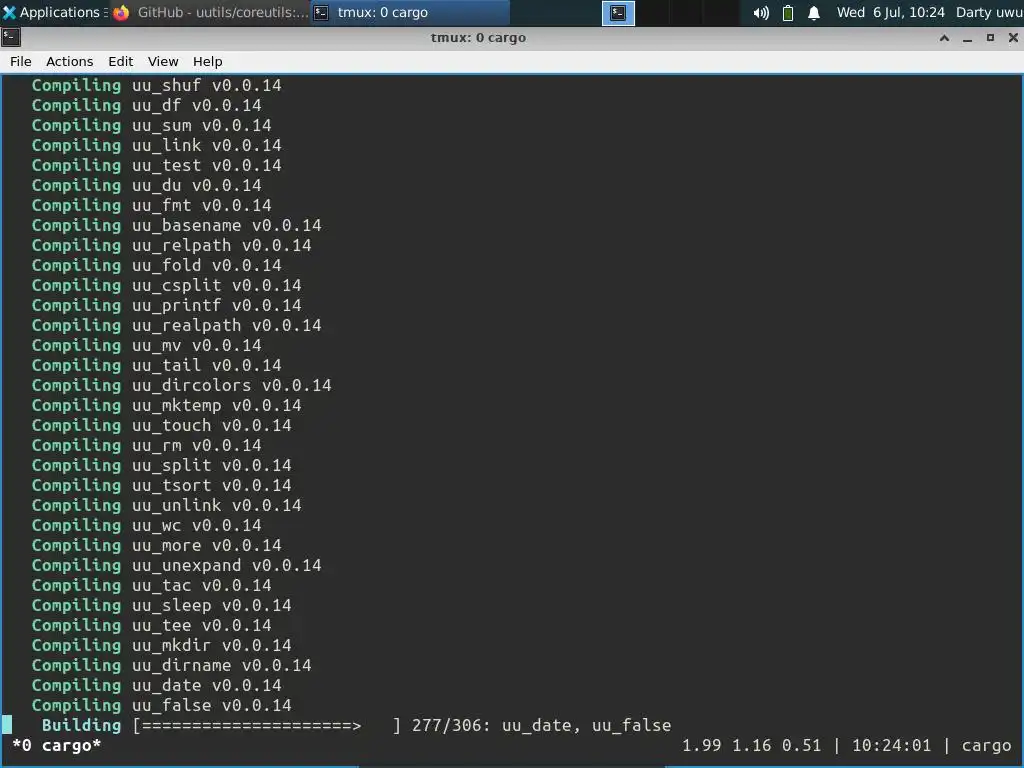Open the notification bell icon

tap(814, 13)
